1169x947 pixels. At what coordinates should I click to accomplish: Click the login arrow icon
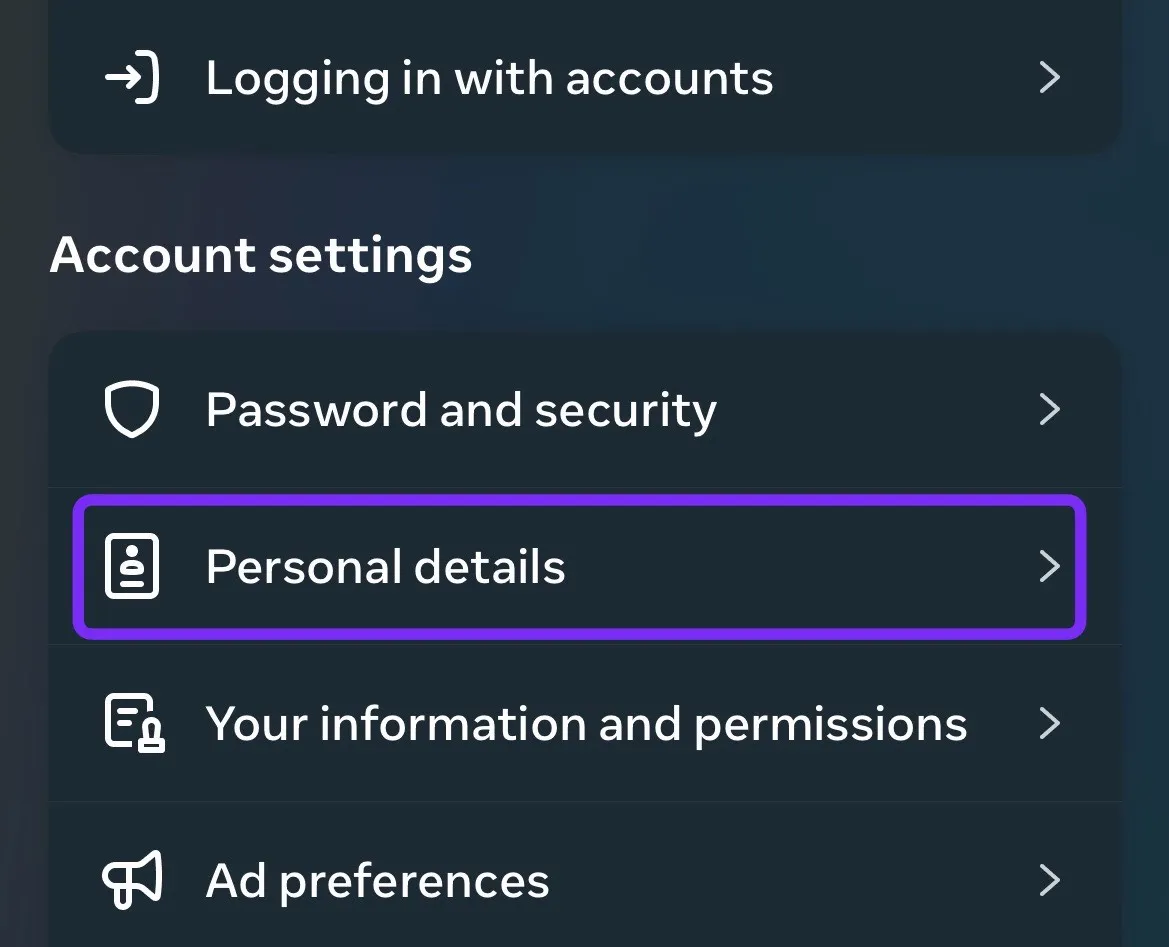[132, 78]
